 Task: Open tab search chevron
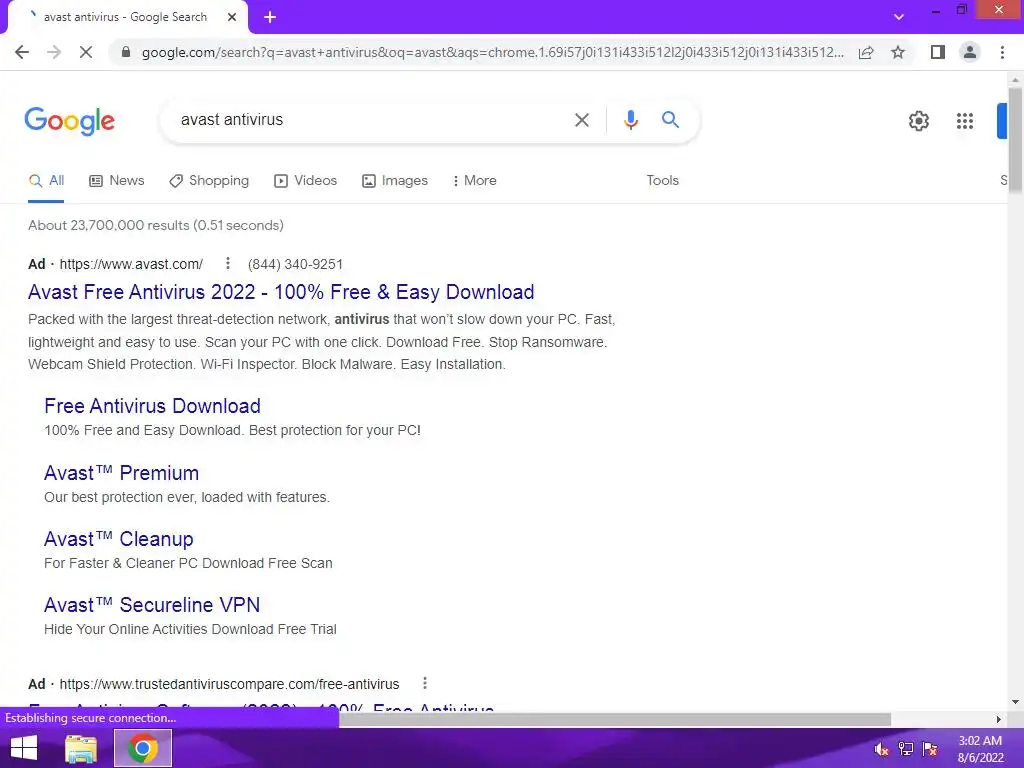pos(899,16)
